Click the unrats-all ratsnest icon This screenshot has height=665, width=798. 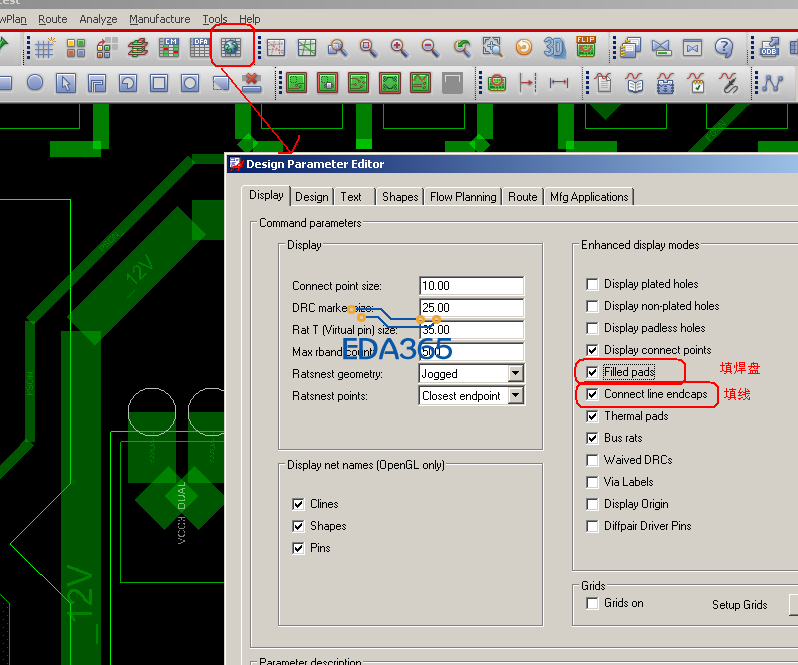(275, 48)
